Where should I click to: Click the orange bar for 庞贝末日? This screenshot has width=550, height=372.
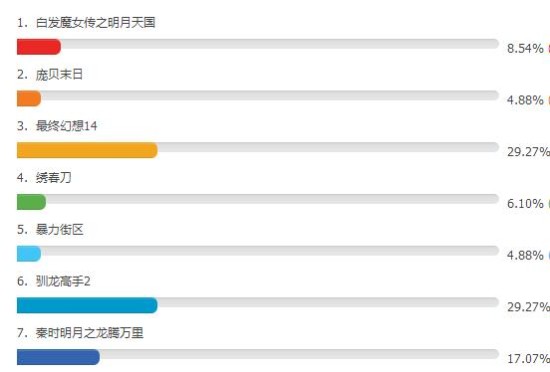[x=29, y=98]
